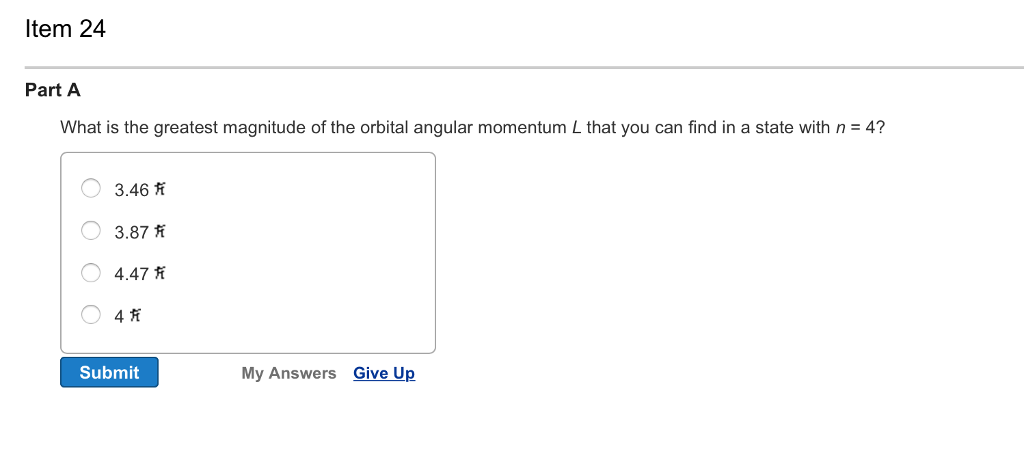1024x462 pixels.
Task: Pick the 4.47 ħ radio button
Action: click(91, 273)
